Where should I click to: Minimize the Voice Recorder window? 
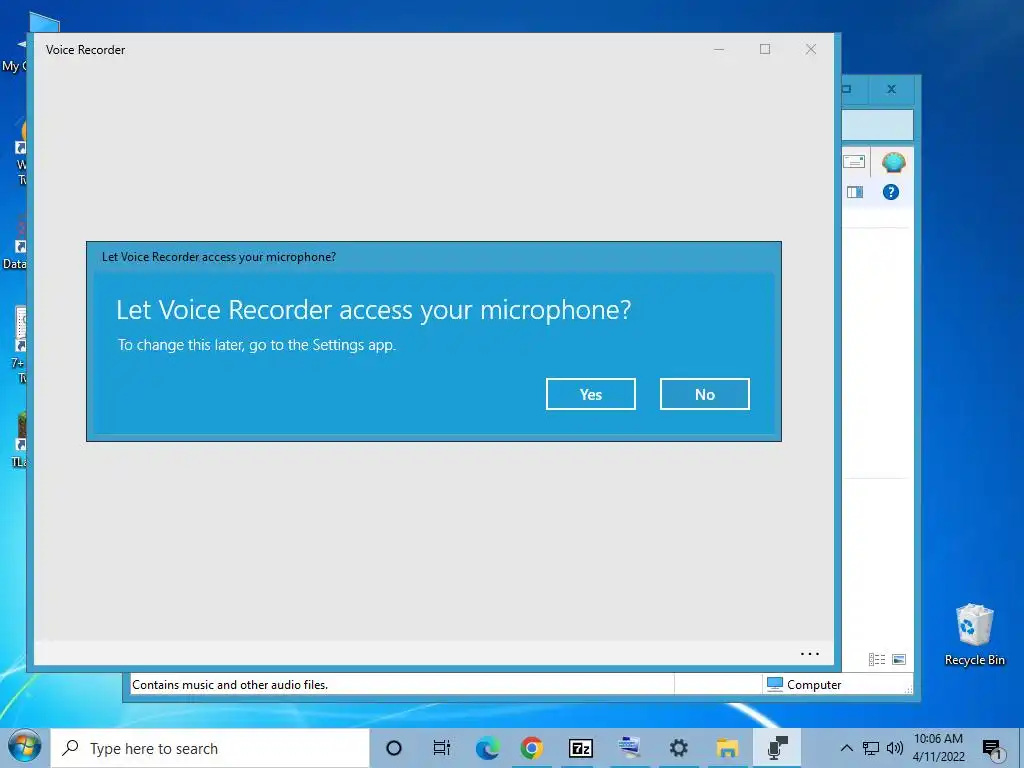click(719, 49)
